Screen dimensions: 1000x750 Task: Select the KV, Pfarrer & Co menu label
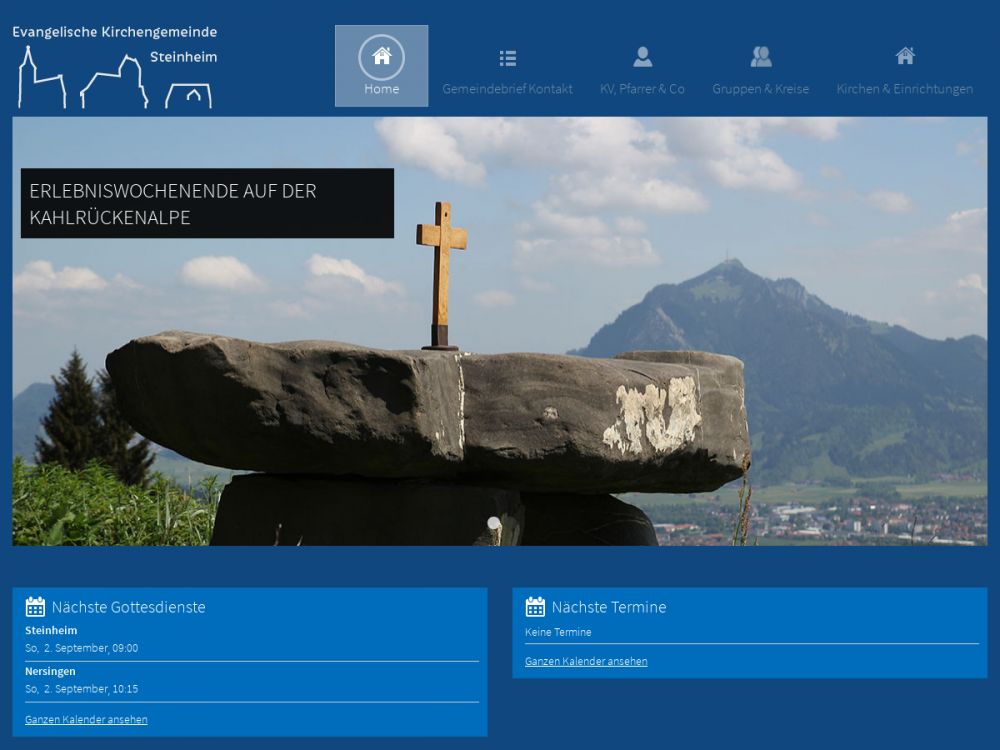(x=642, y=89)
